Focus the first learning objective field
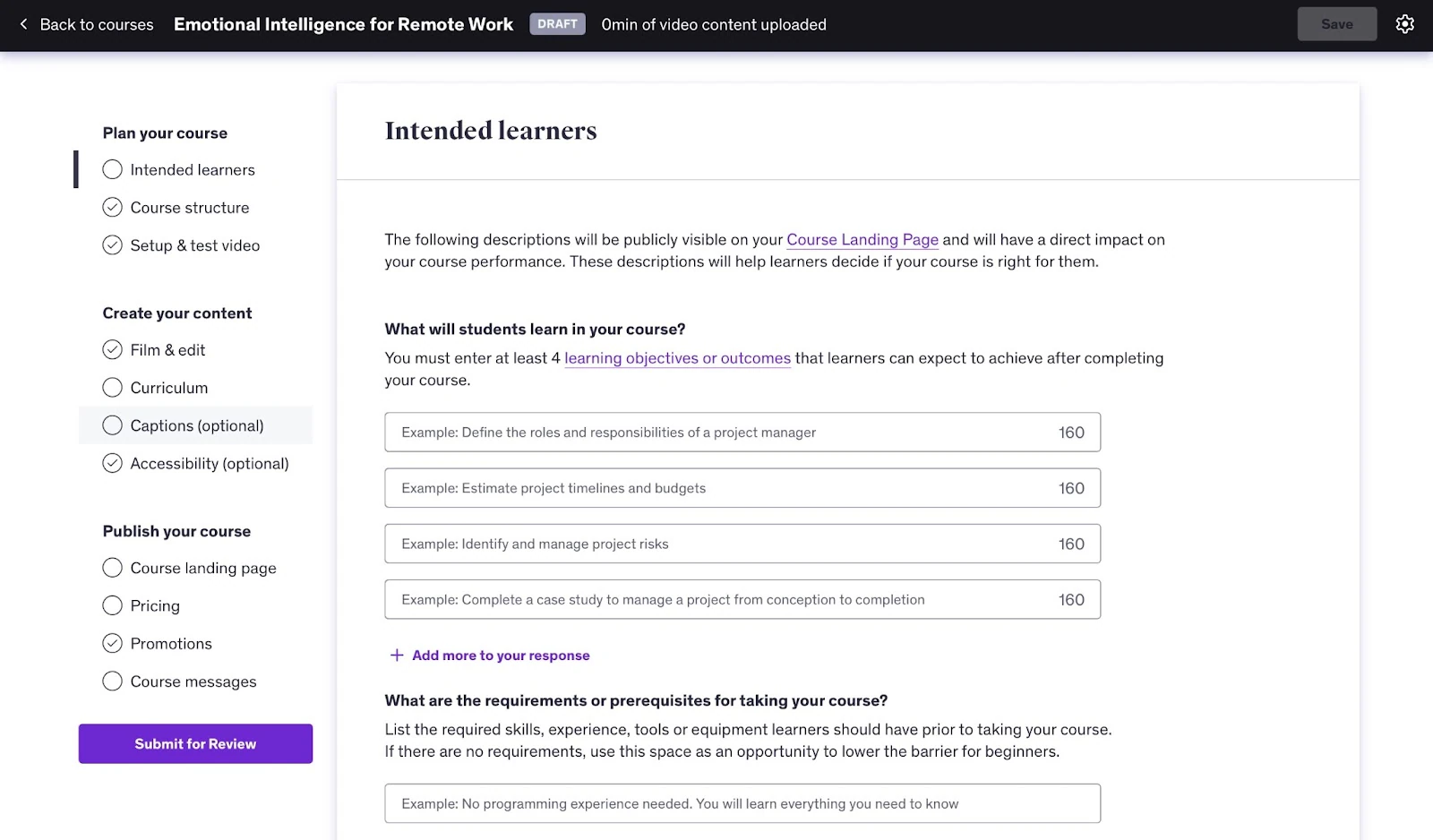This screenshot has height=840, width=1433. coord(742,432)
